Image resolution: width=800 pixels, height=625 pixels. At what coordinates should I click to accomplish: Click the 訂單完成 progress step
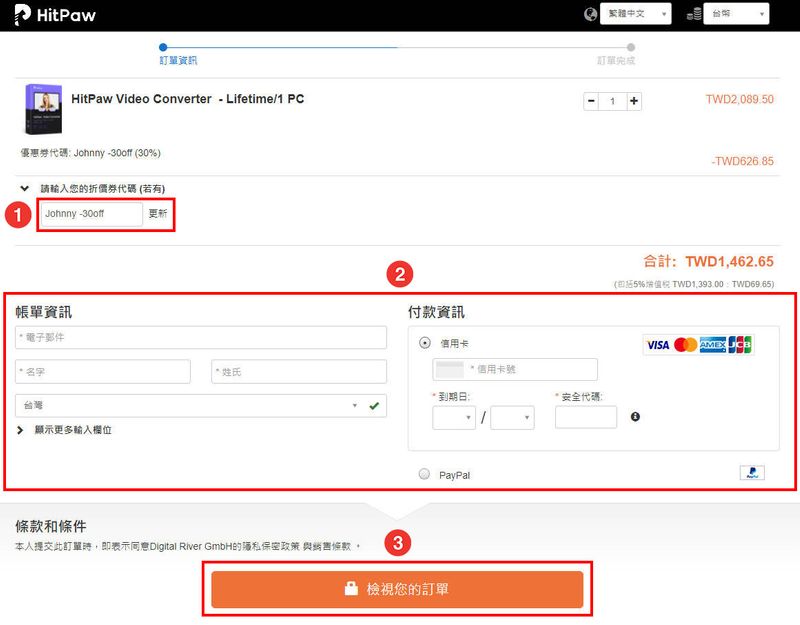pyautogui.click(x=616, y=60)
